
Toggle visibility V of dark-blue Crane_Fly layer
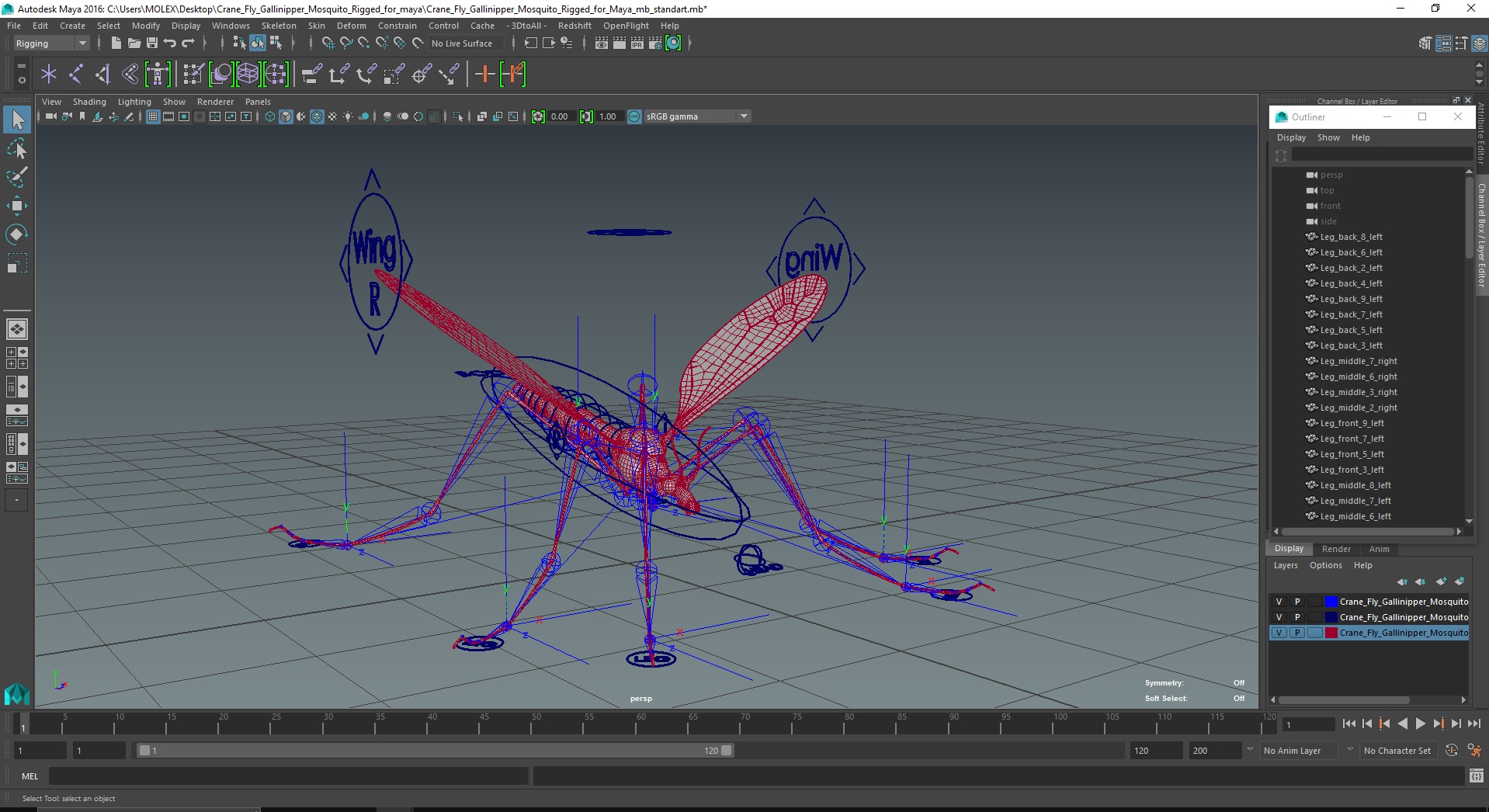[1279, 617]
